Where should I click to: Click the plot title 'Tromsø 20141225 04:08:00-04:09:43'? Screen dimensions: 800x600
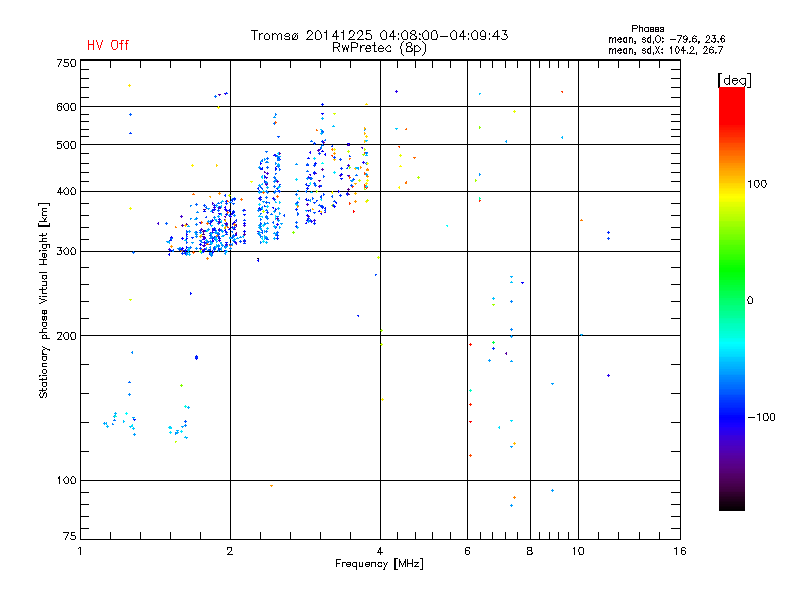coord(379,35)
